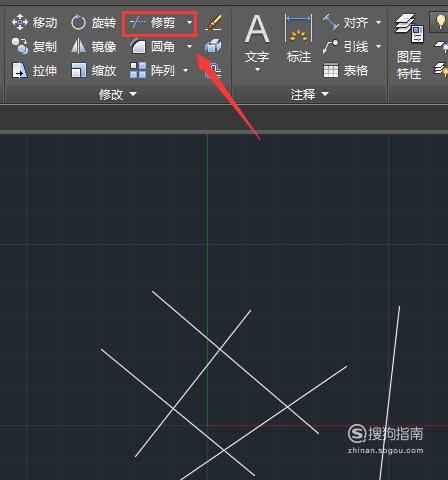Expand the Aligned (对齐) dropdown arrow
The height and width of the screenshot is (480, 448).
click(x=378, y=22)
